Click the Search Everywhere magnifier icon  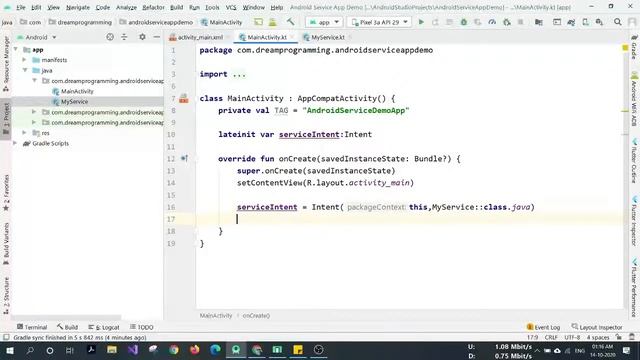(618, 22)
